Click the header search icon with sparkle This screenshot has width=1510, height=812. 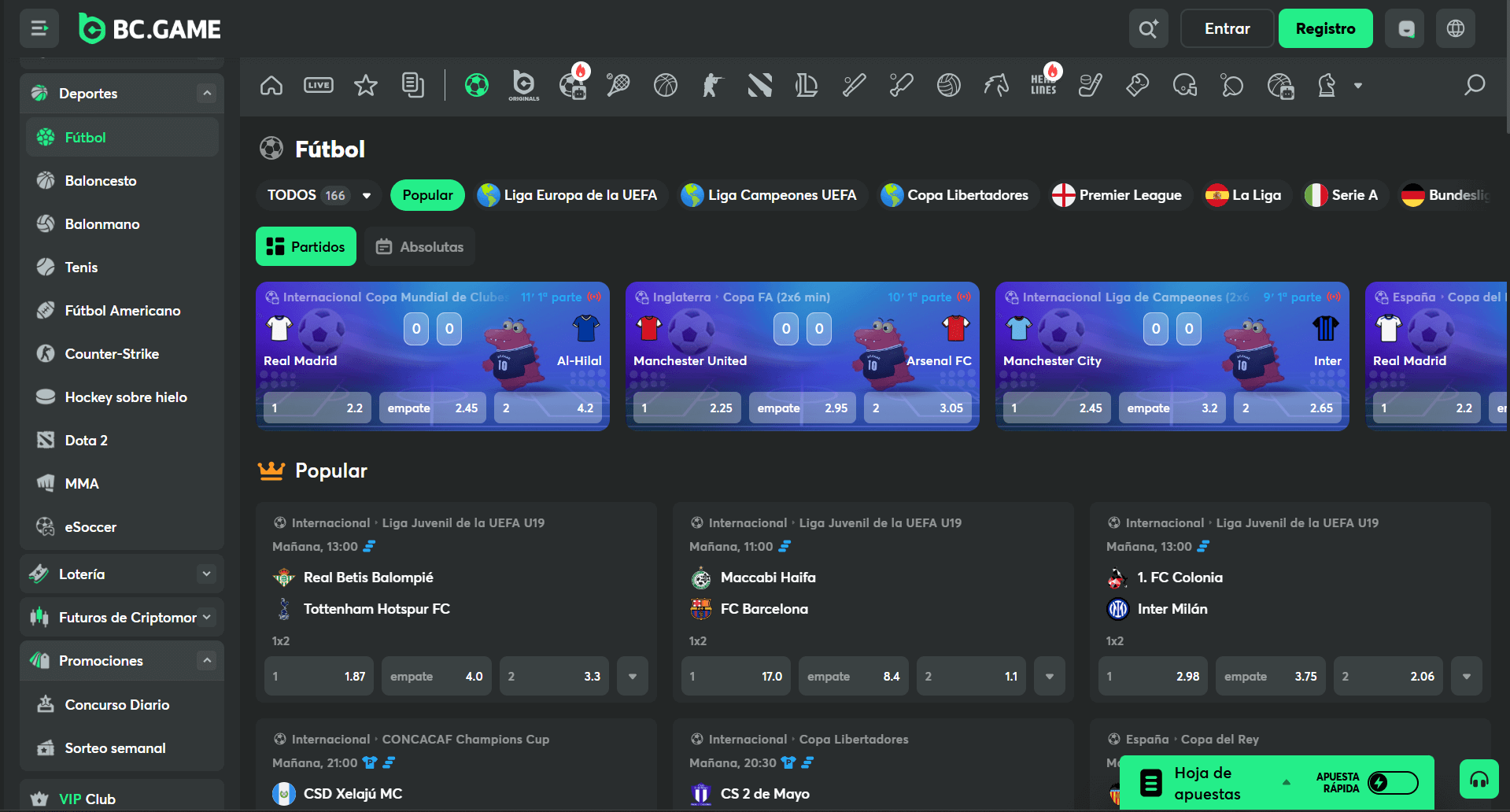click(x=1149, y=29)
